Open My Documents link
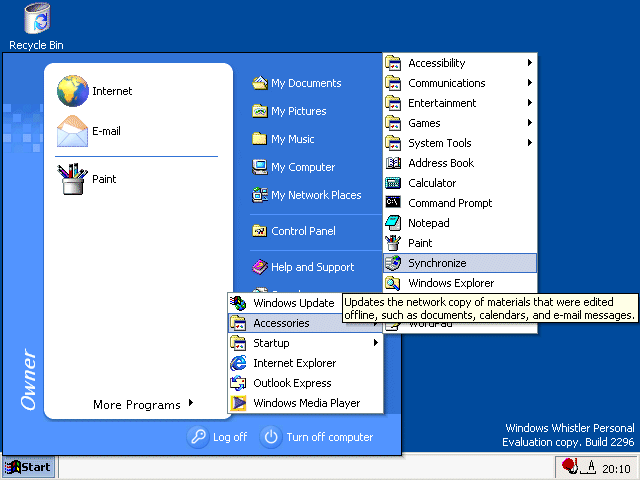This screenshot has height=480, width=640. click(306, 83)
